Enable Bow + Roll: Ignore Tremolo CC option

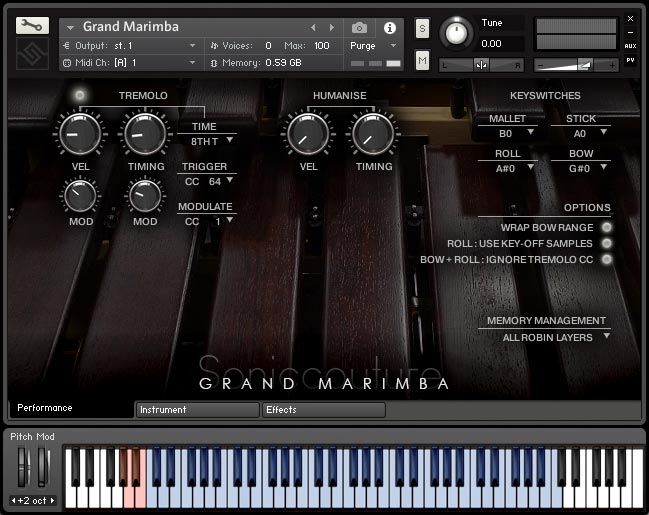pos(607,259)
